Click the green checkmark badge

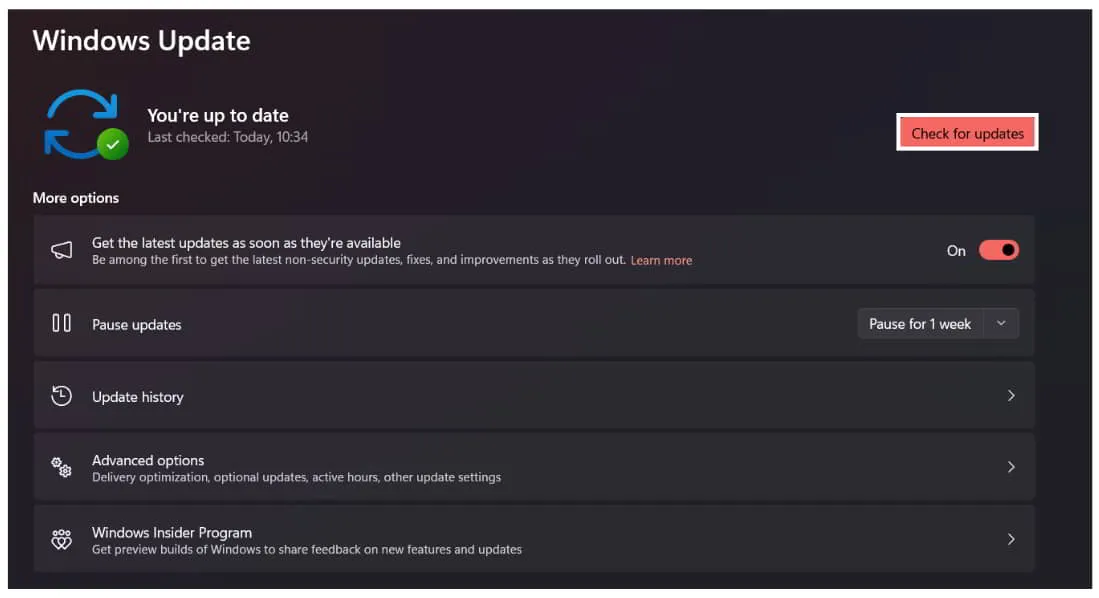point(113,145)
